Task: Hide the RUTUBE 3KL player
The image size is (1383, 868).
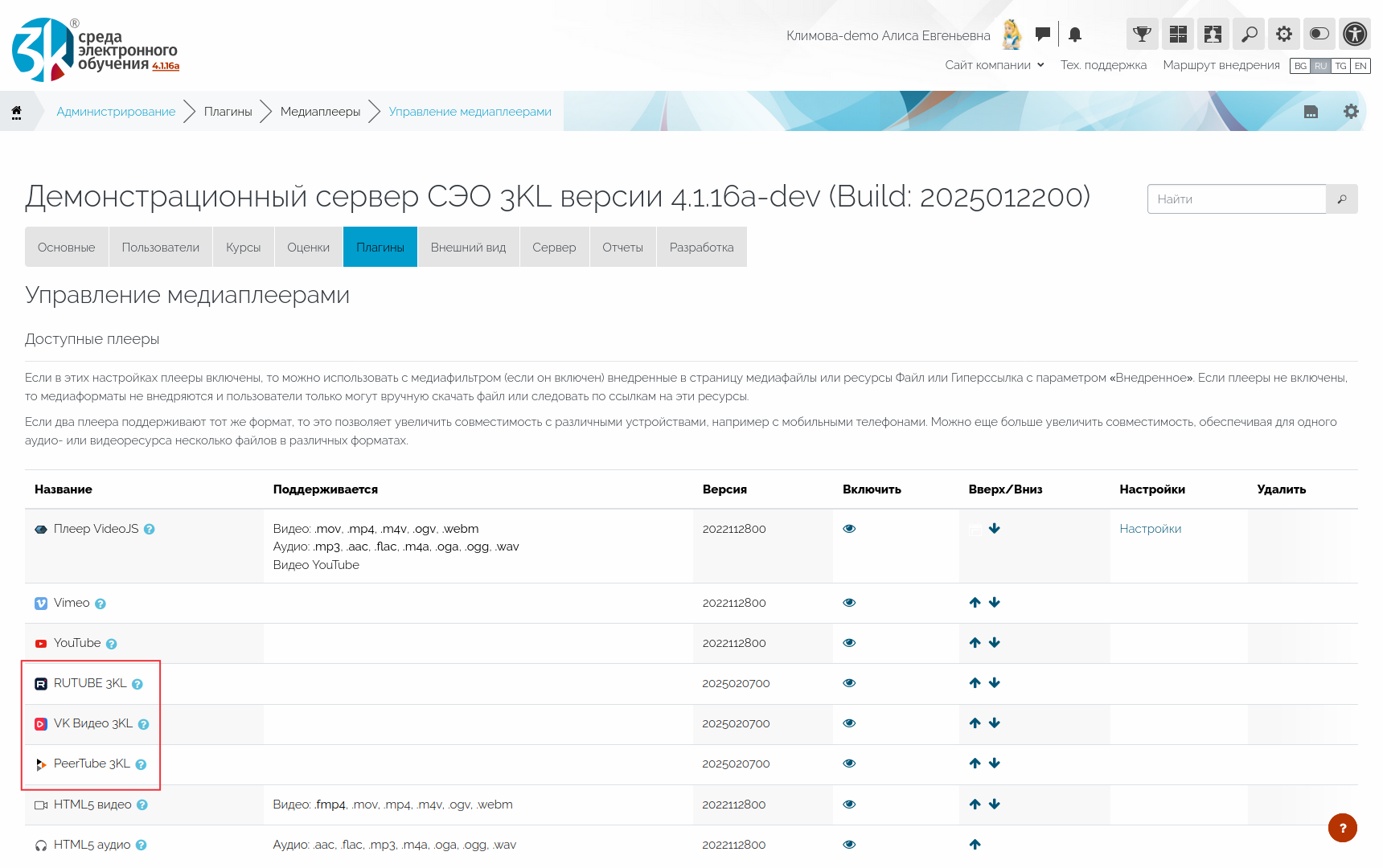Action: click(x=849, y=683)
